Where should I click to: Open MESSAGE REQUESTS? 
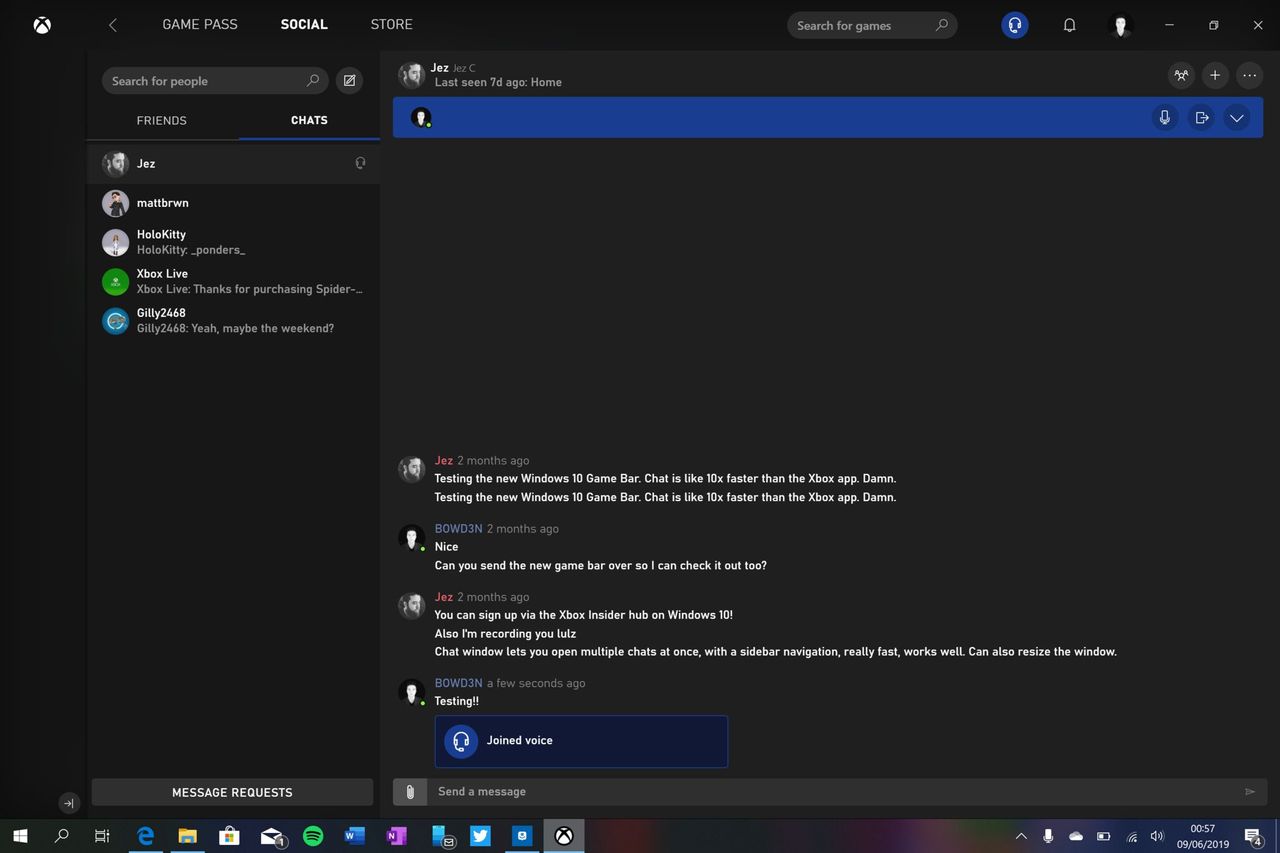232,792
